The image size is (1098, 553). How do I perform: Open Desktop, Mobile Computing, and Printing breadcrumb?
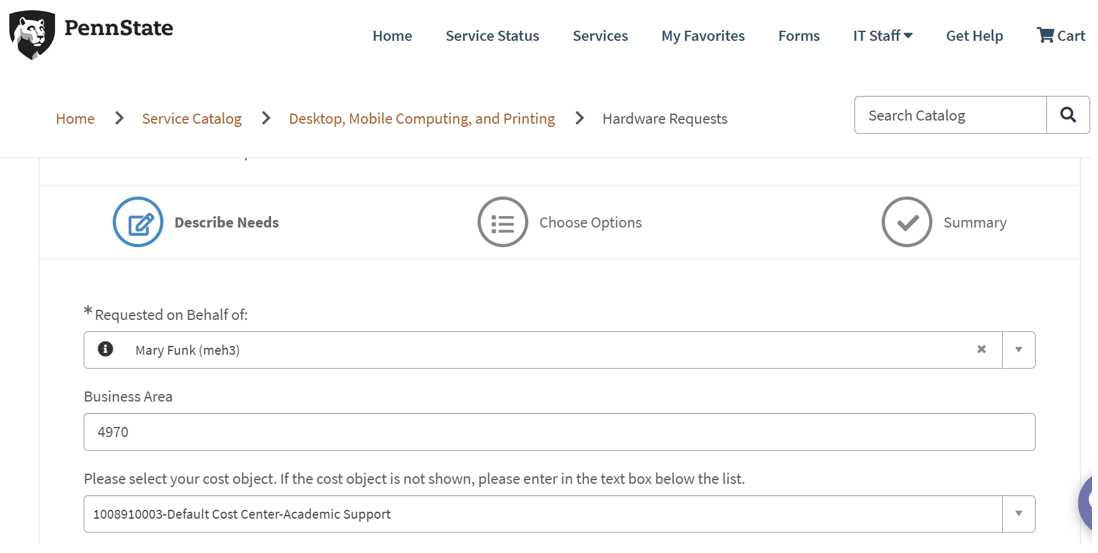pos(421,118)
